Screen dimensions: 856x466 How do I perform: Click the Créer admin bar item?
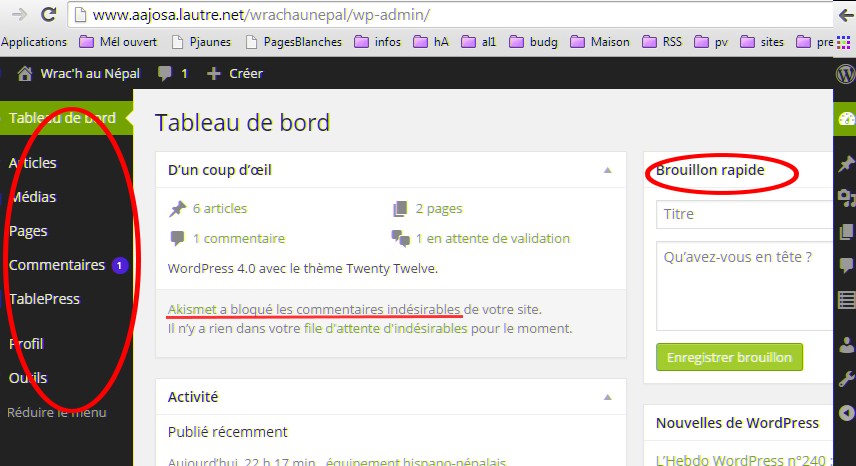pyautogui.click(x=235, y=73)
